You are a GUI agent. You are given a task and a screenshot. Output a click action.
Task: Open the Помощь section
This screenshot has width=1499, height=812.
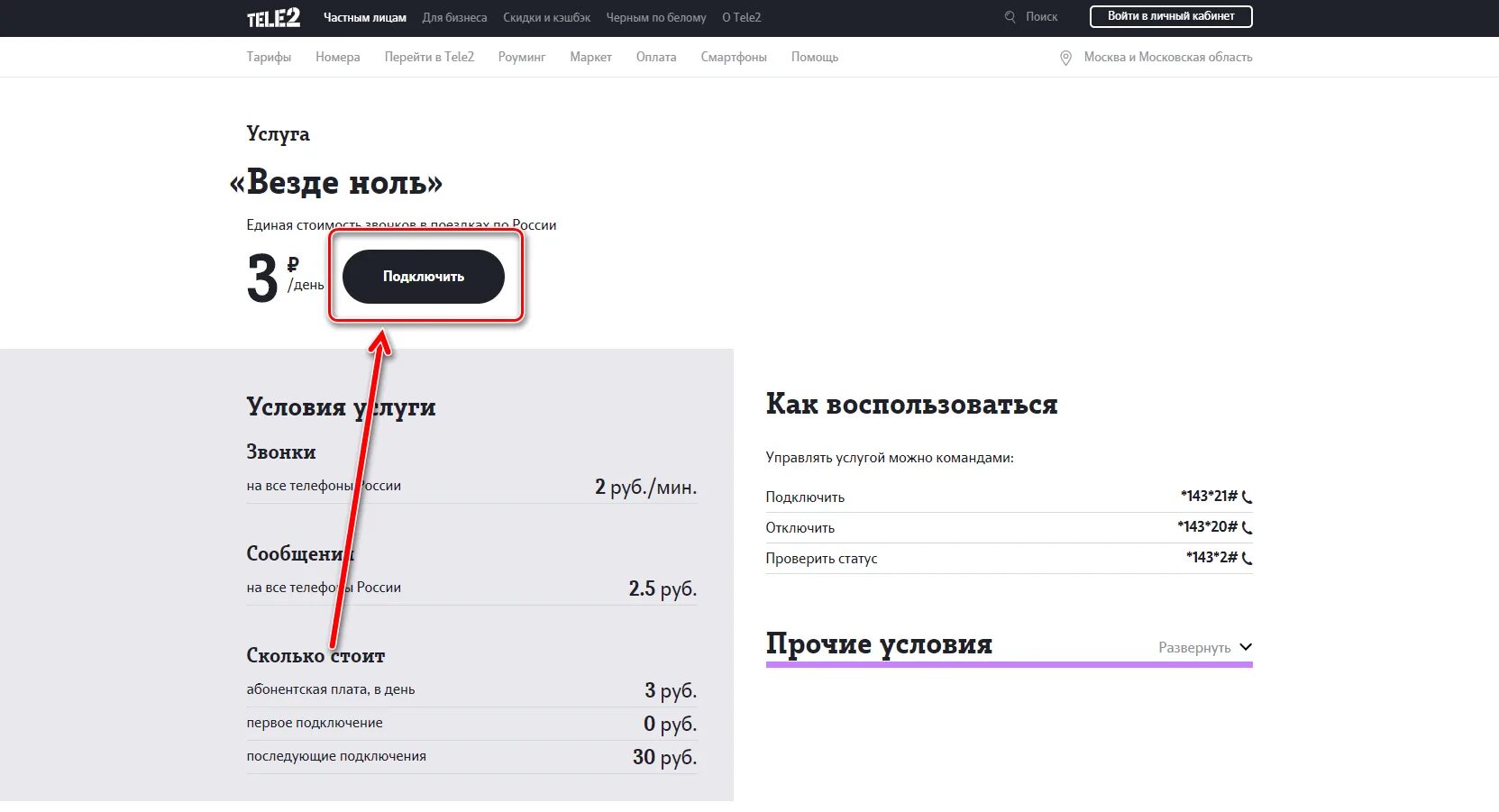pyautogui.click(x=815, y=57)
